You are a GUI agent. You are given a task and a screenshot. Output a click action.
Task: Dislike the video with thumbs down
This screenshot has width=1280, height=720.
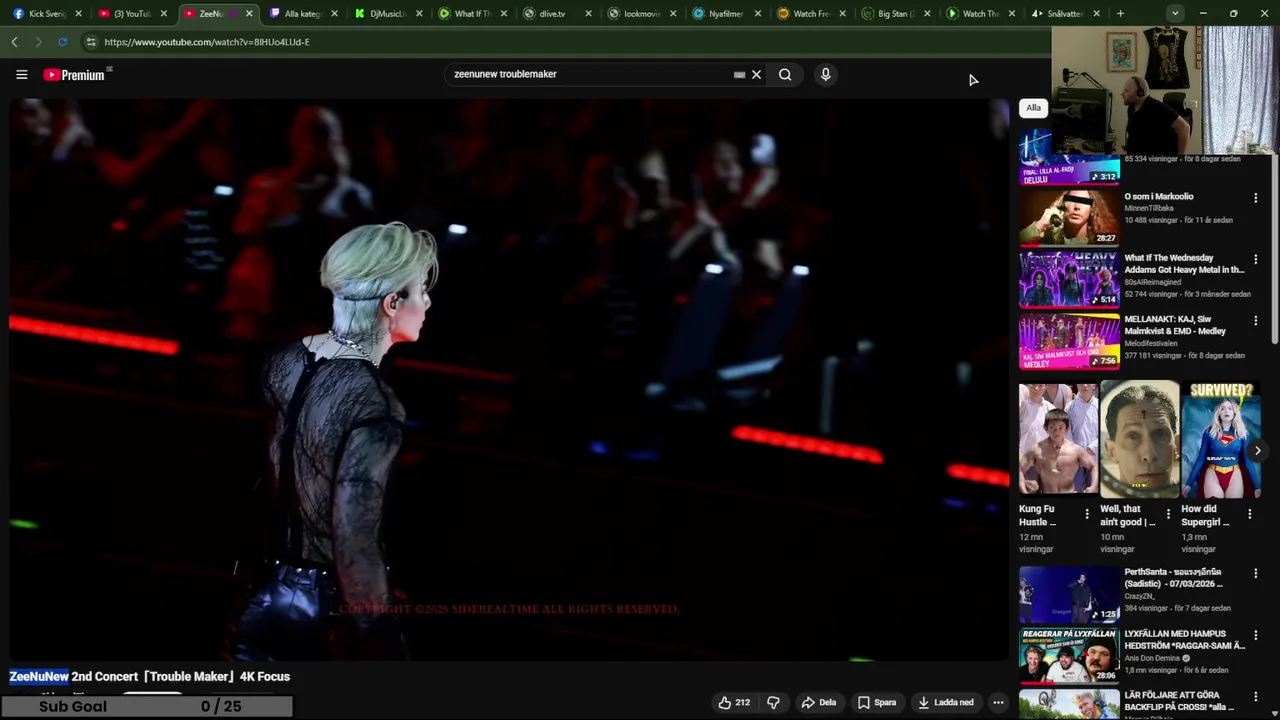(x=773, y=702)
